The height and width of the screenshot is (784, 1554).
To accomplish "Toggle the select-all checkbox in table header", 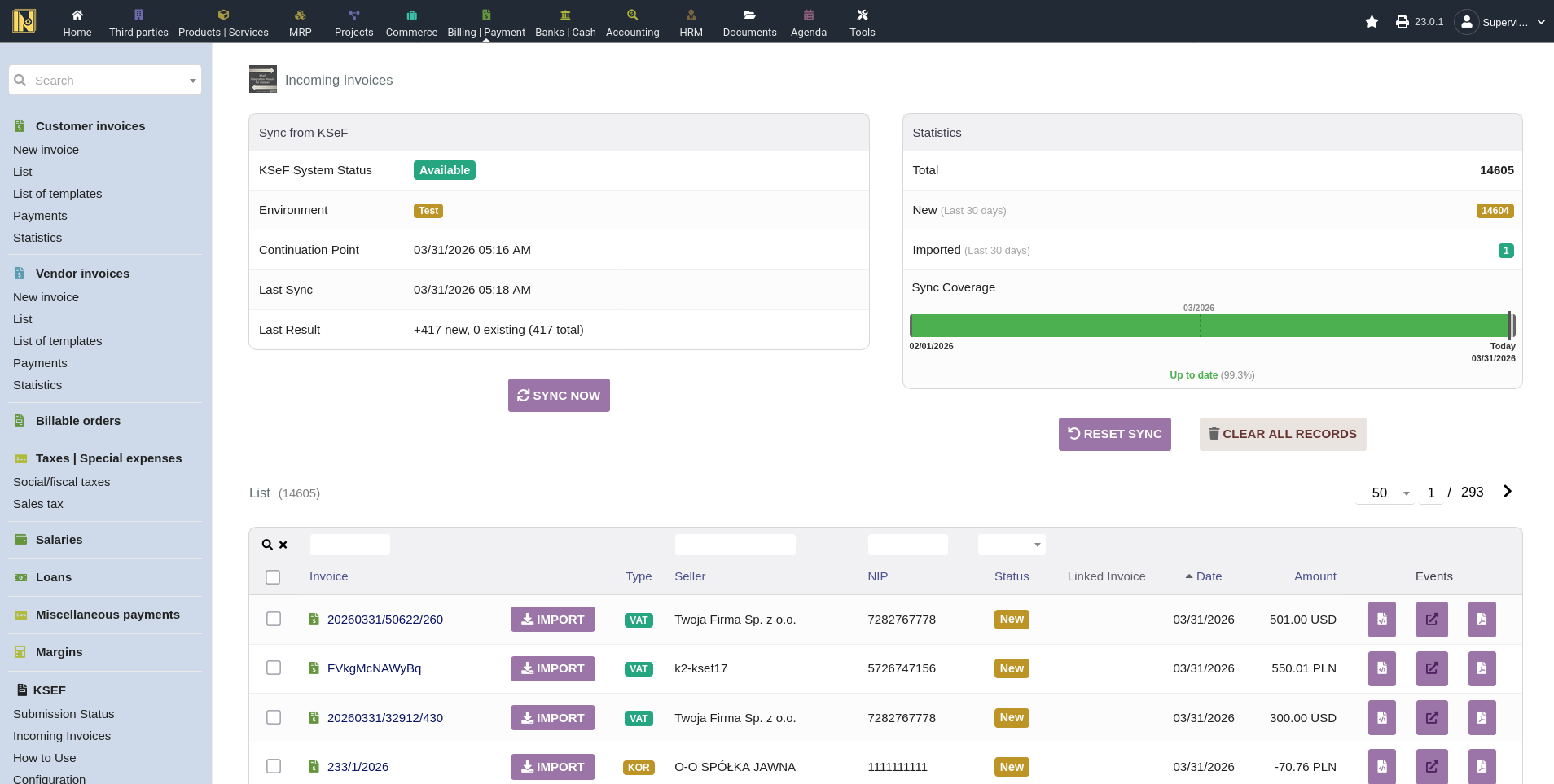I will (x=273, y=577).
